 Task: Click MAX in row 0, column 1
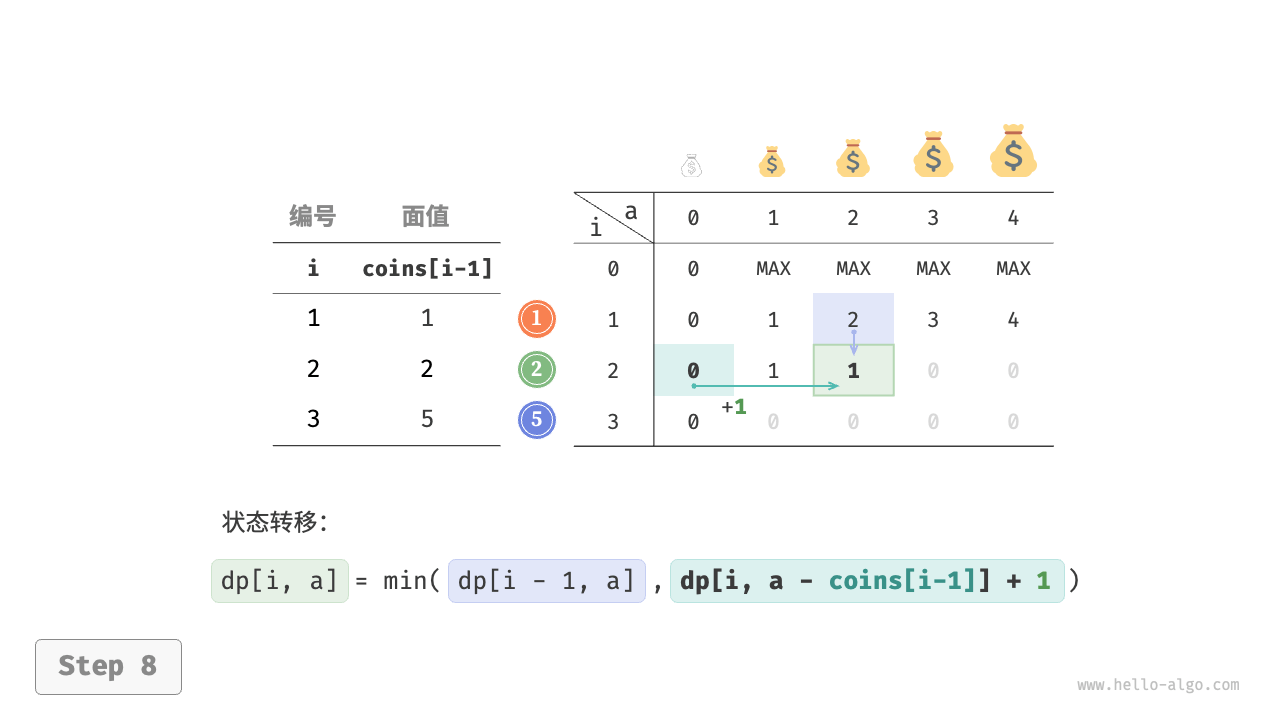773,269
